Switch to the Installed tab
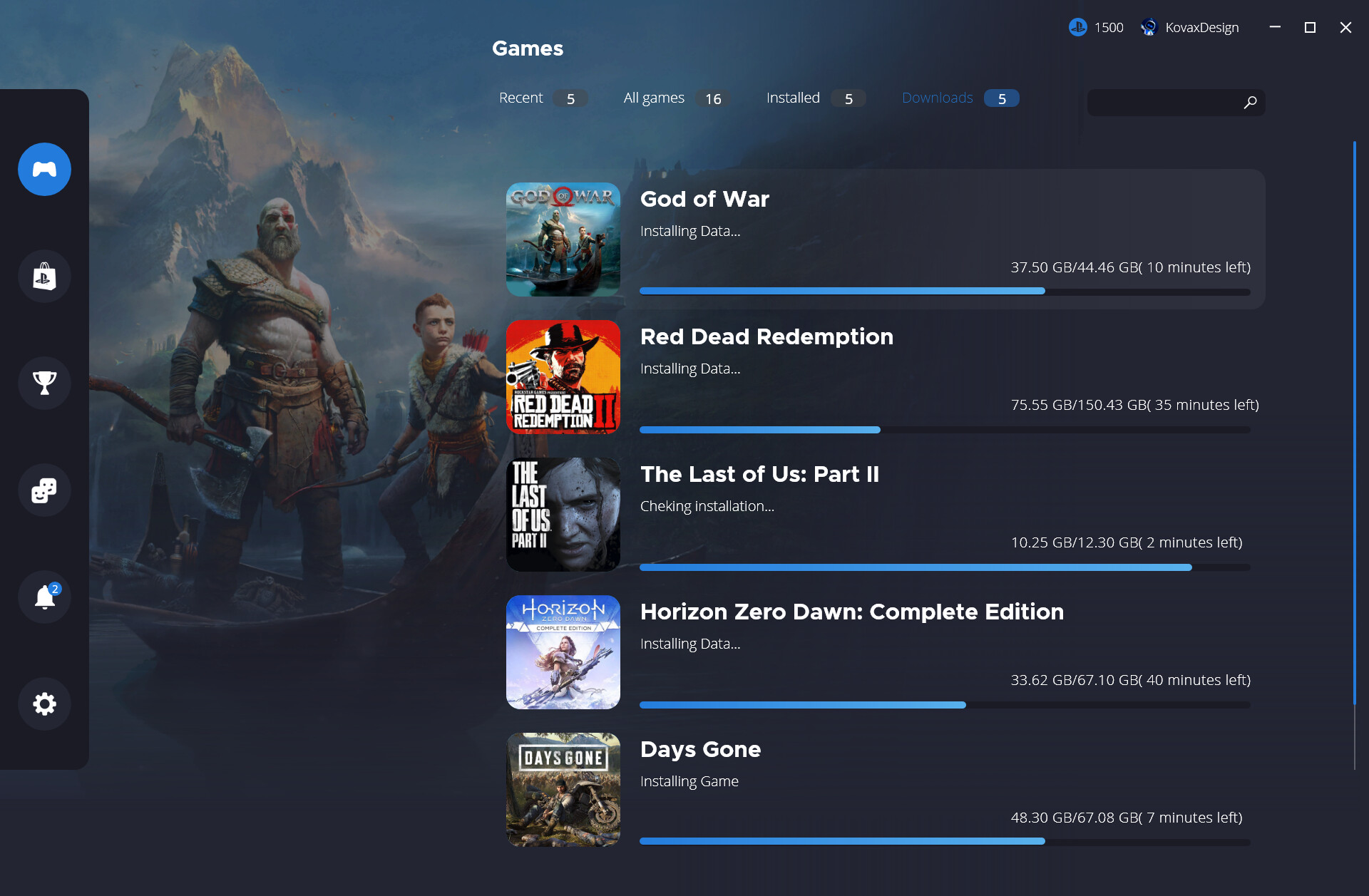Image resolution: width=1369 pixels, height=896 pixels. point(793,98)
